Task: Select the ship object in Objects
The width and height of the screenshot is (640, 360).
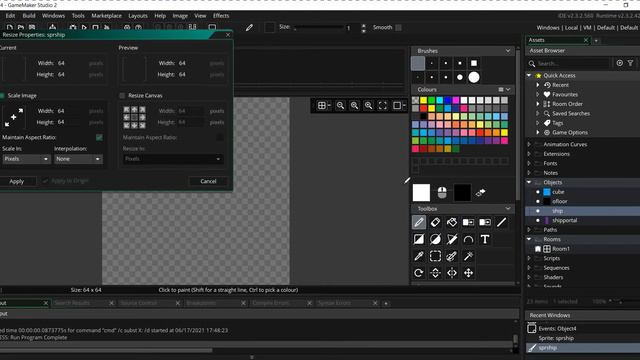Action: (558, 211)
